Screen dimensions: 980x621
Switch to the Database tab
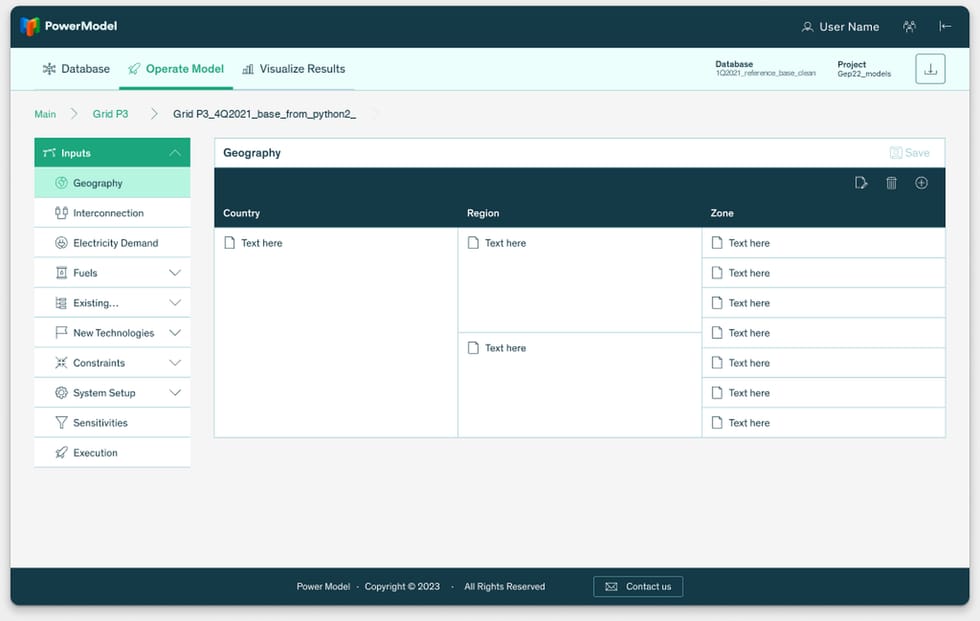pos(76,69)
